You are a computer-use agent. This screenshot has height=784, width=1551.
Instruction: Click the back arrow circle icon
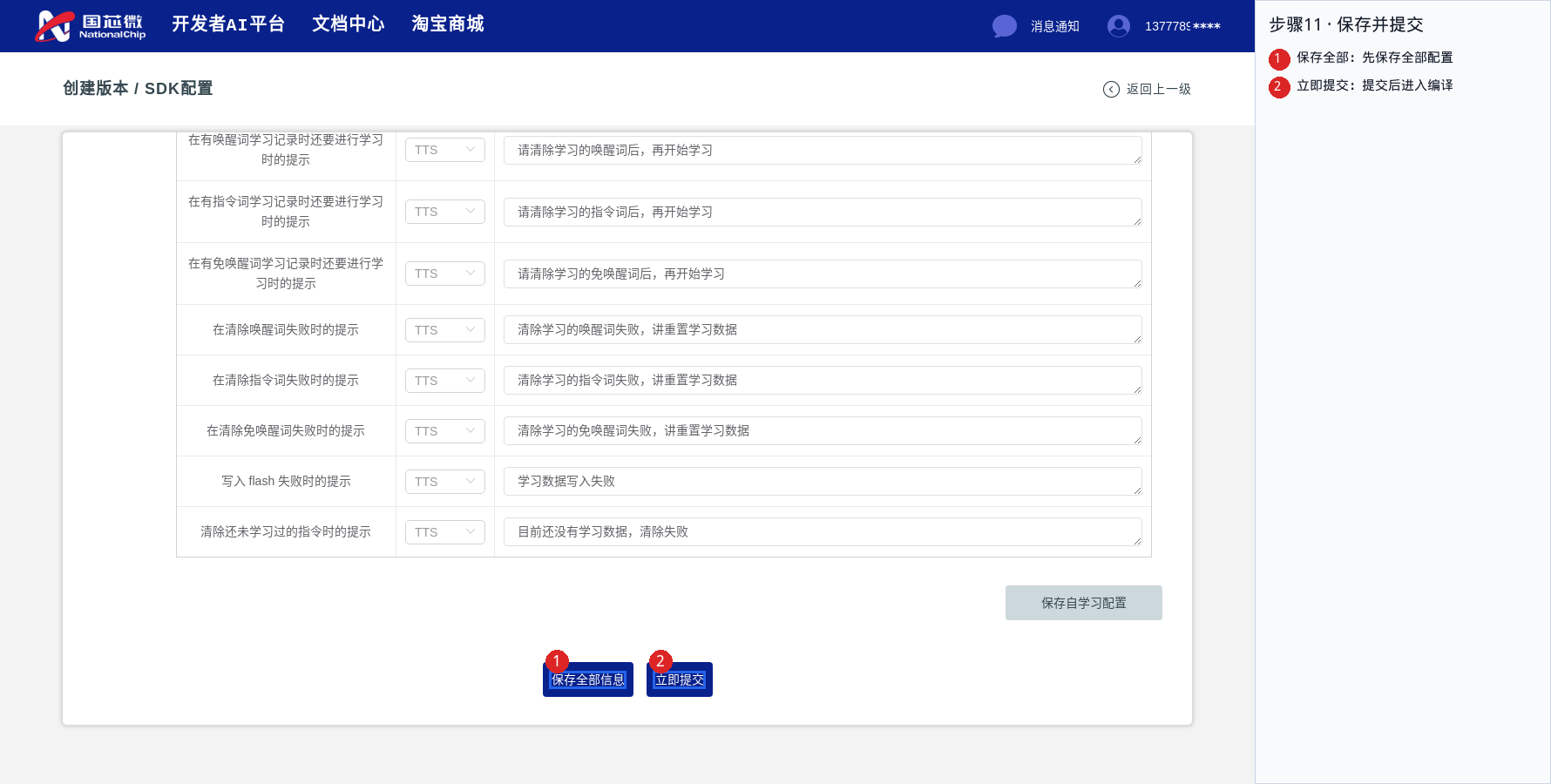1111,89
